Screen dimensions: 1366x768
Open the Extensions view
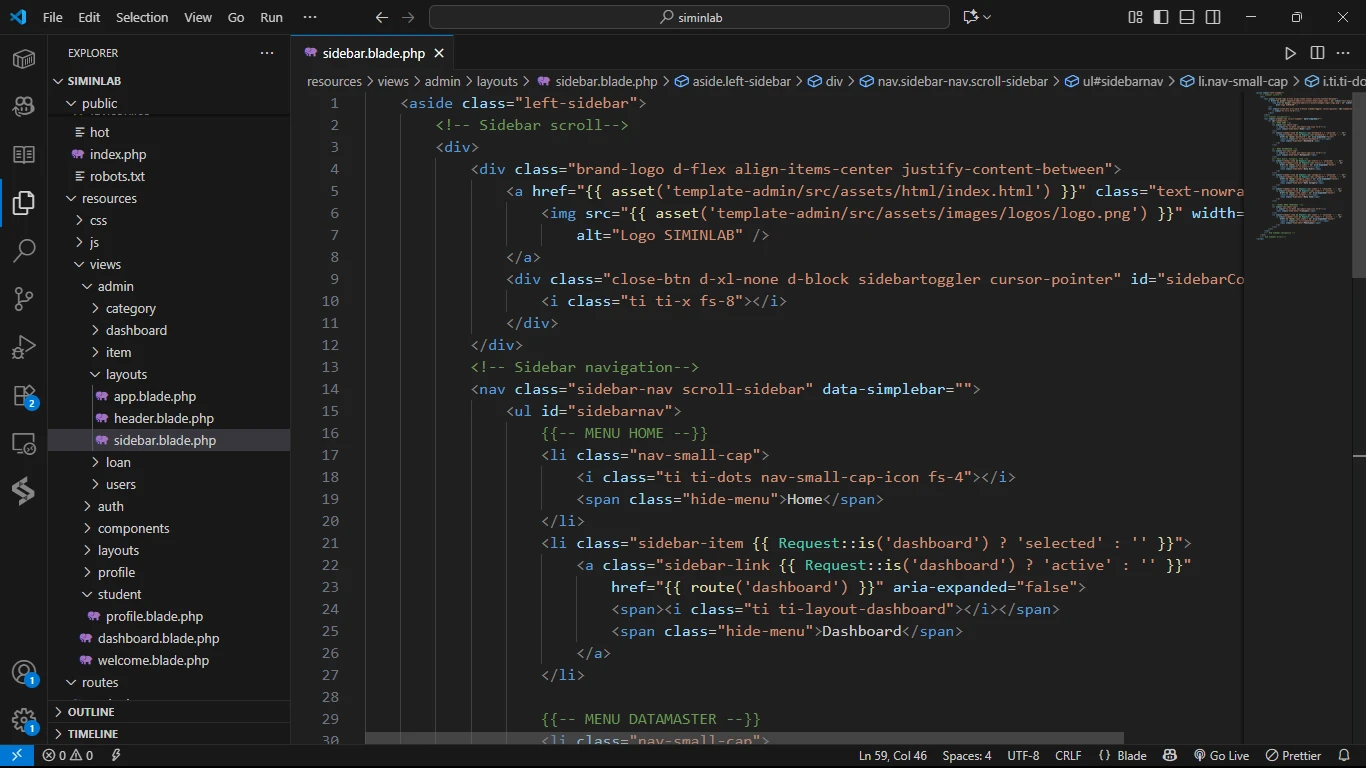24,396
